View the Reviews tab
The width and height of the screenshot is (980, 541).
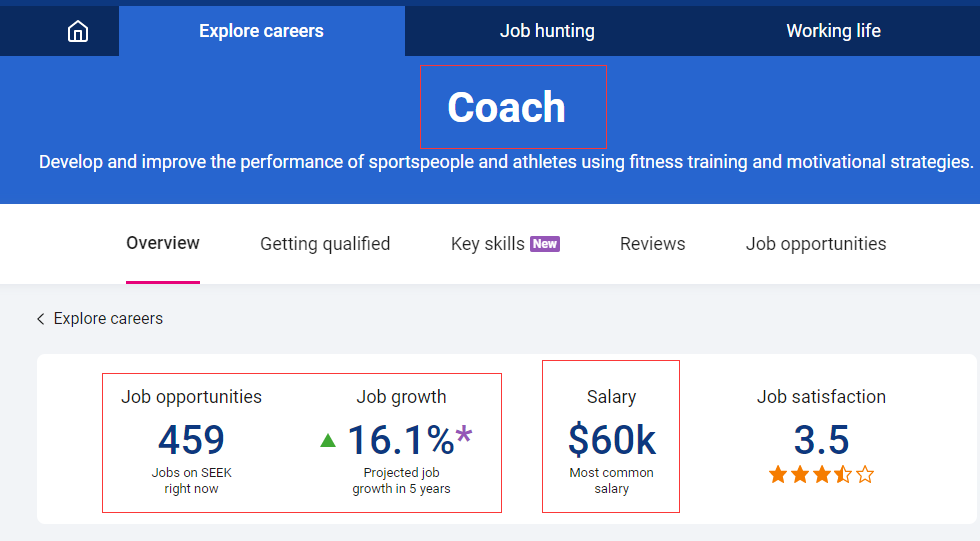pos(652,244)
